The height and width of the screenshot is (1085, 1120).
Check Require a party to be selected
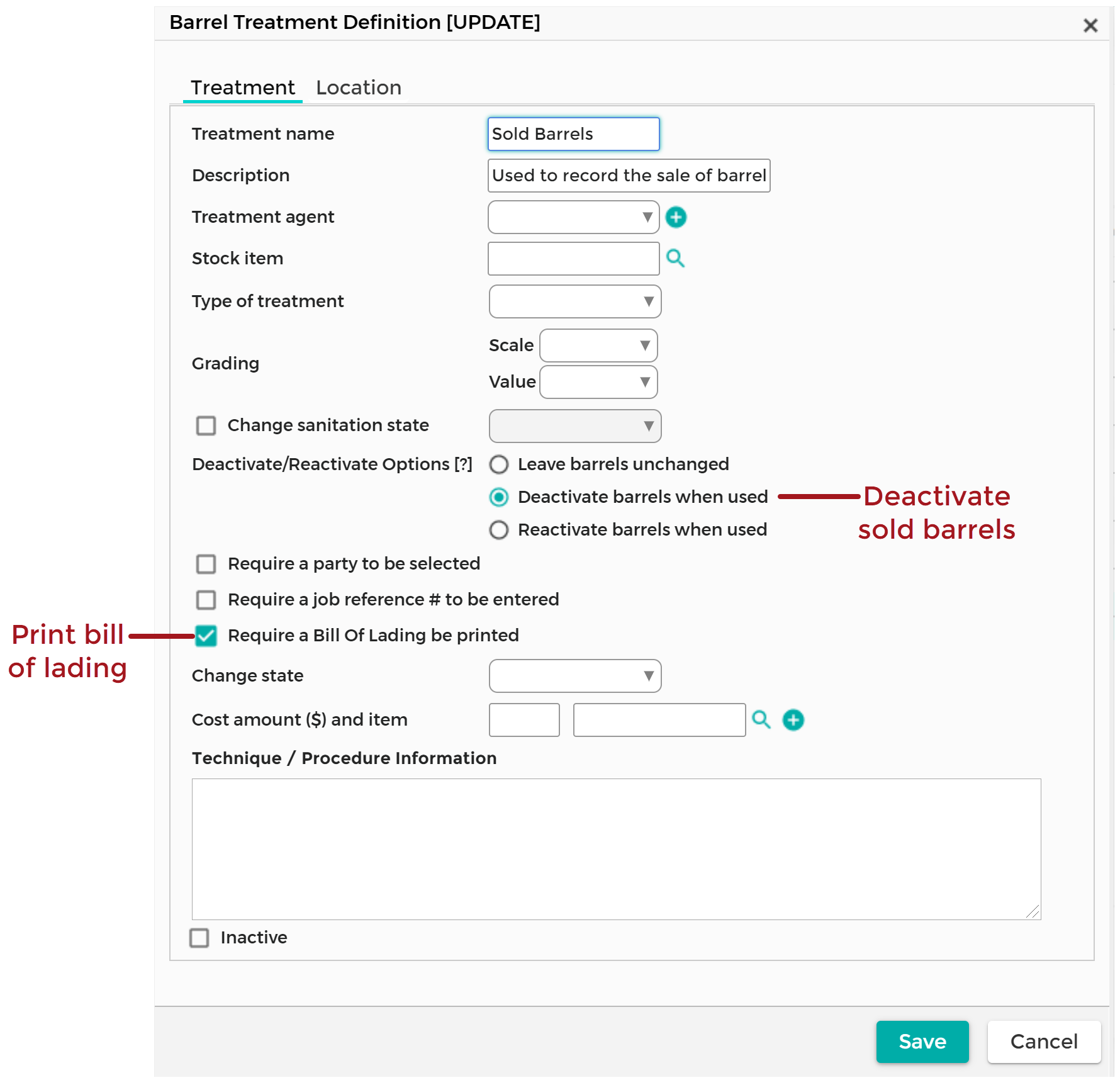pyautogui.click(x=206, y=564)
